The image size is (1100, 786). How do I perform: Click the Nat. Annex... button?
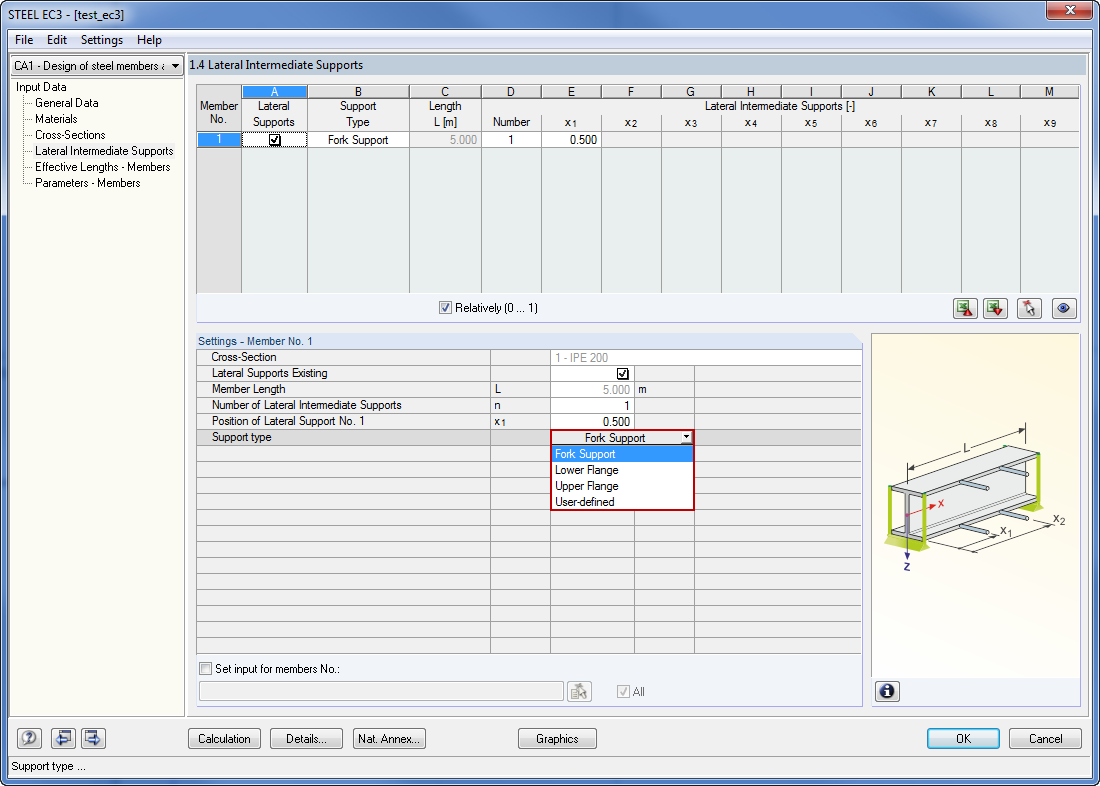389,738
